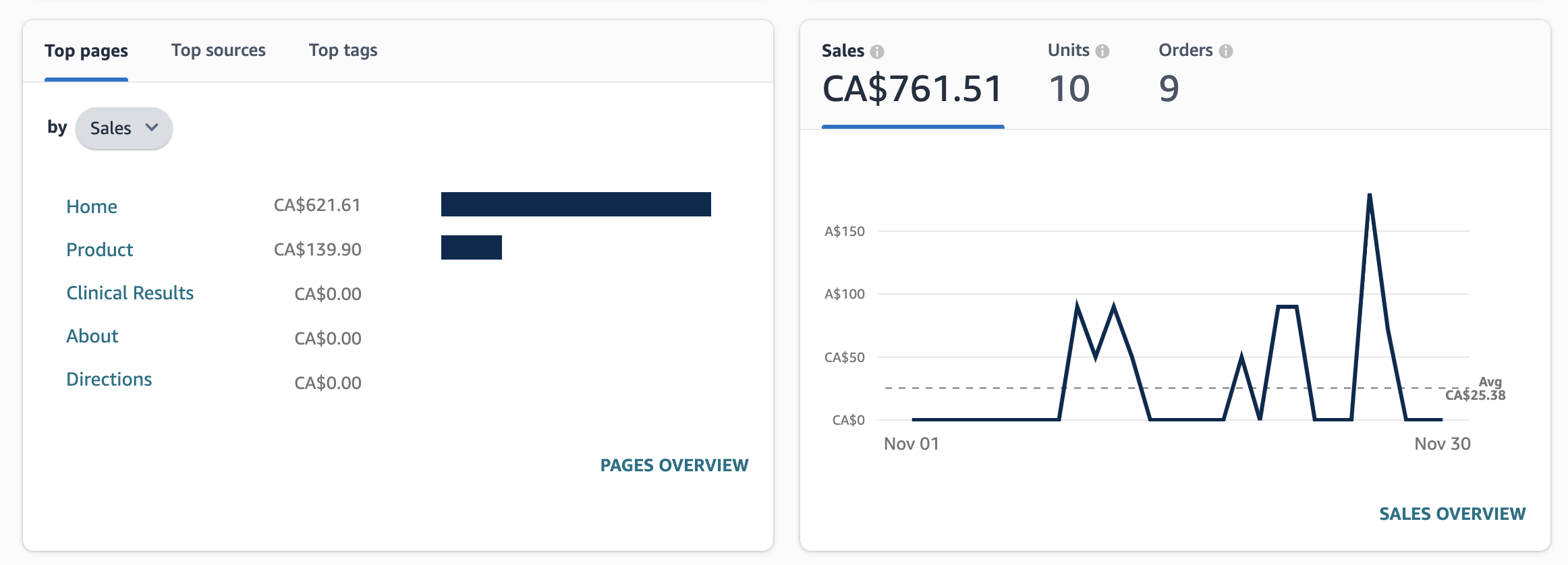Open the Clinical Results page link
Viewport: 1568px width, 565px height.
[130, 293]
